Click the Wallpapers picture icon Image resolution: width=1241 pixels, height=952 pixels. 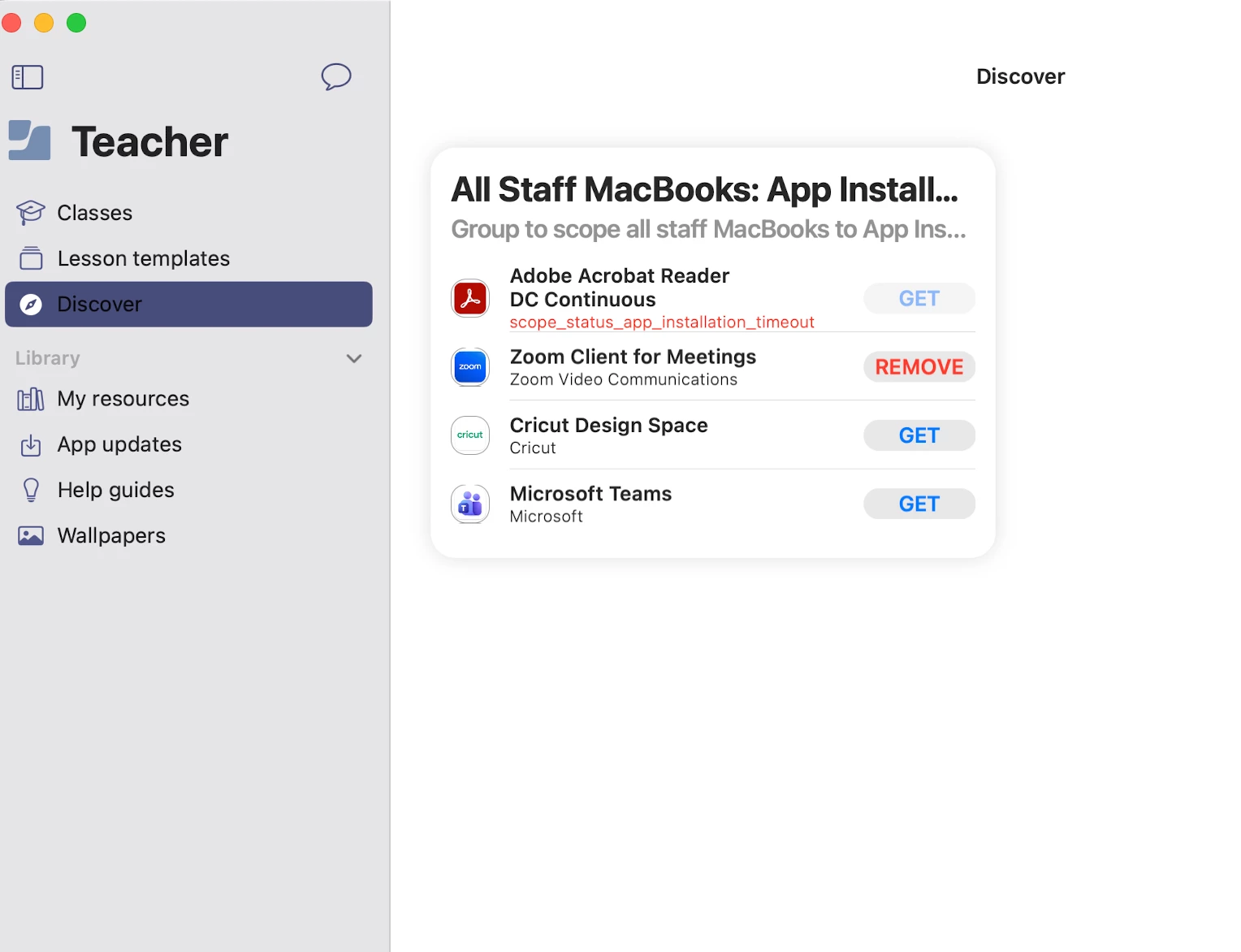point(31,536)
